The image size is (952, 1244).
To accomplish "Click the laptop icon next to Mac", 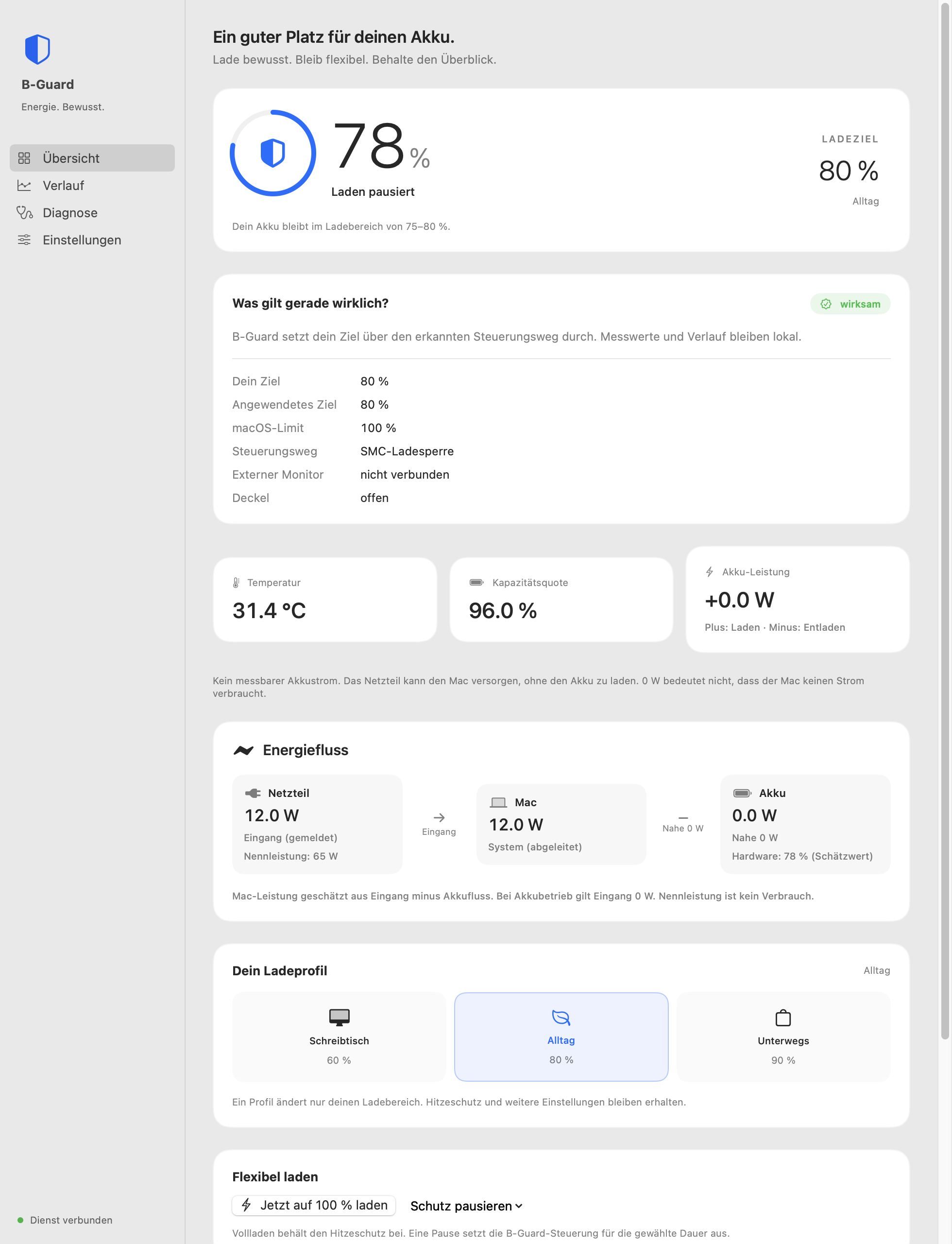I will pyautogui.click(x=499, y=802).
